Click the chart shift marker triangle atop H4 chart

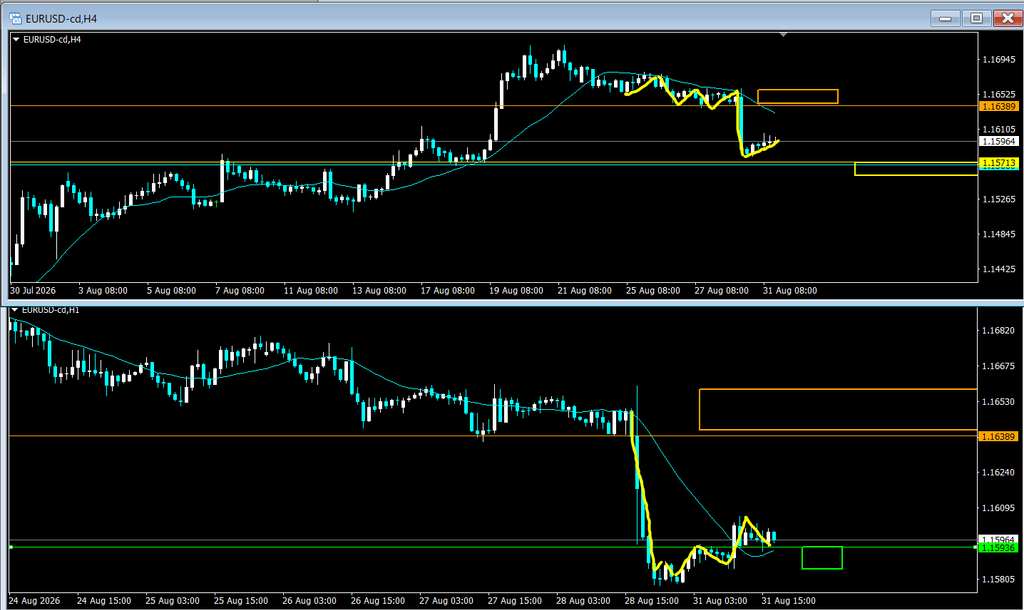783,34
